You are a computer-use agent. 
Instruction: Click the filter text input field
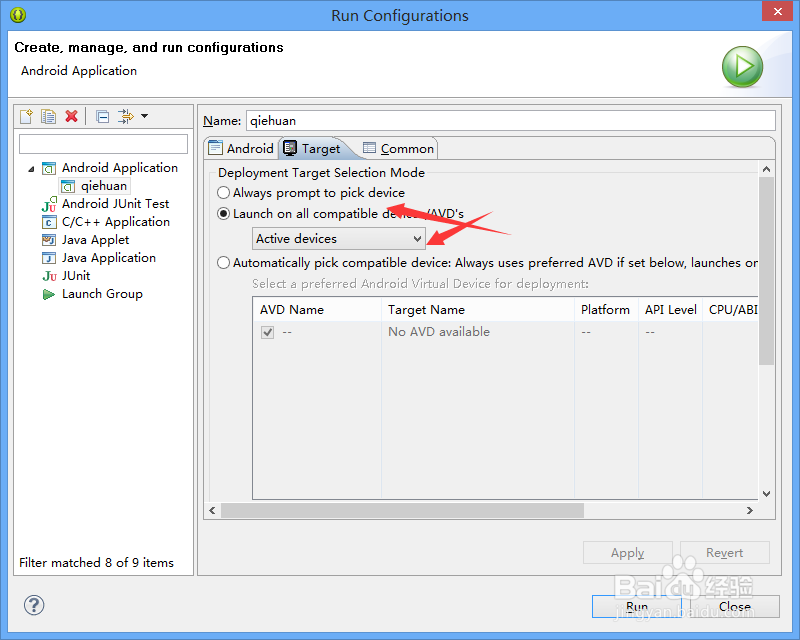coord(104,144)
